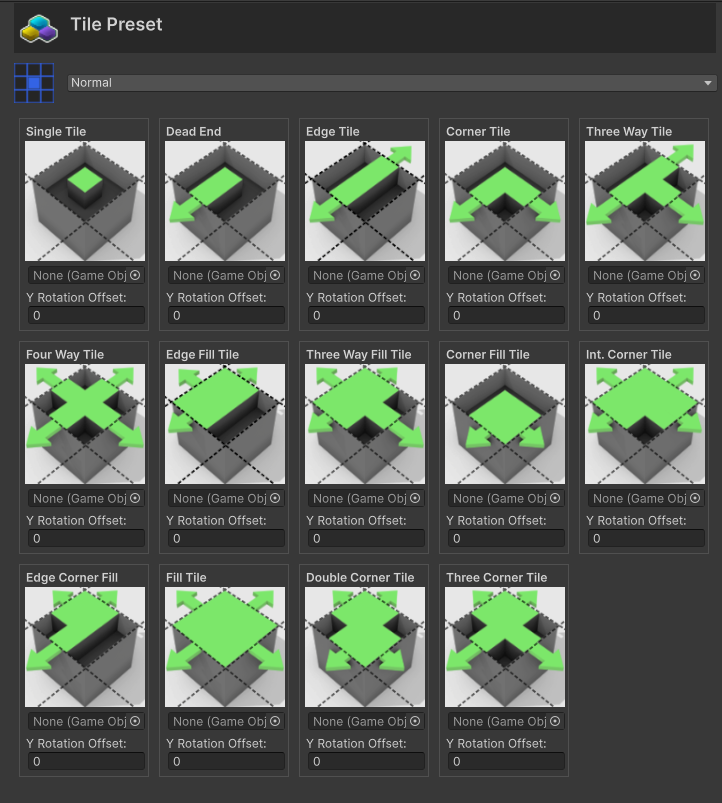The width and height of the screenshot is (722, 803).
Task: Click Four Way Tile Y Rotation Offset field
Action: (86, 538)
